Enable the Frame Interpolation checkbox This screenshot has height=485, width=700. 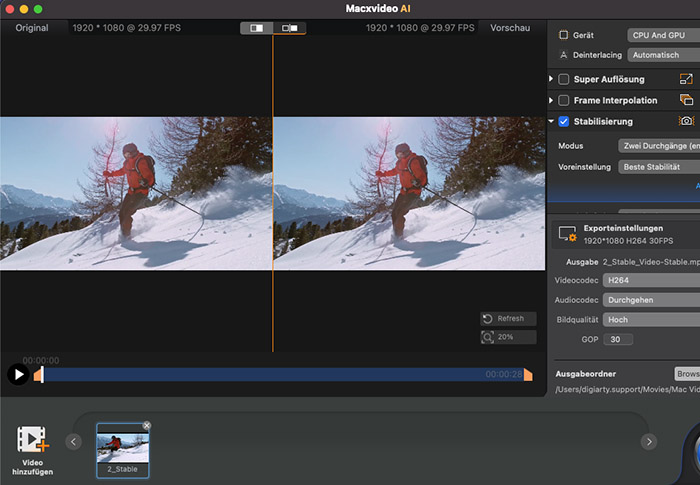tap(564, 100)
